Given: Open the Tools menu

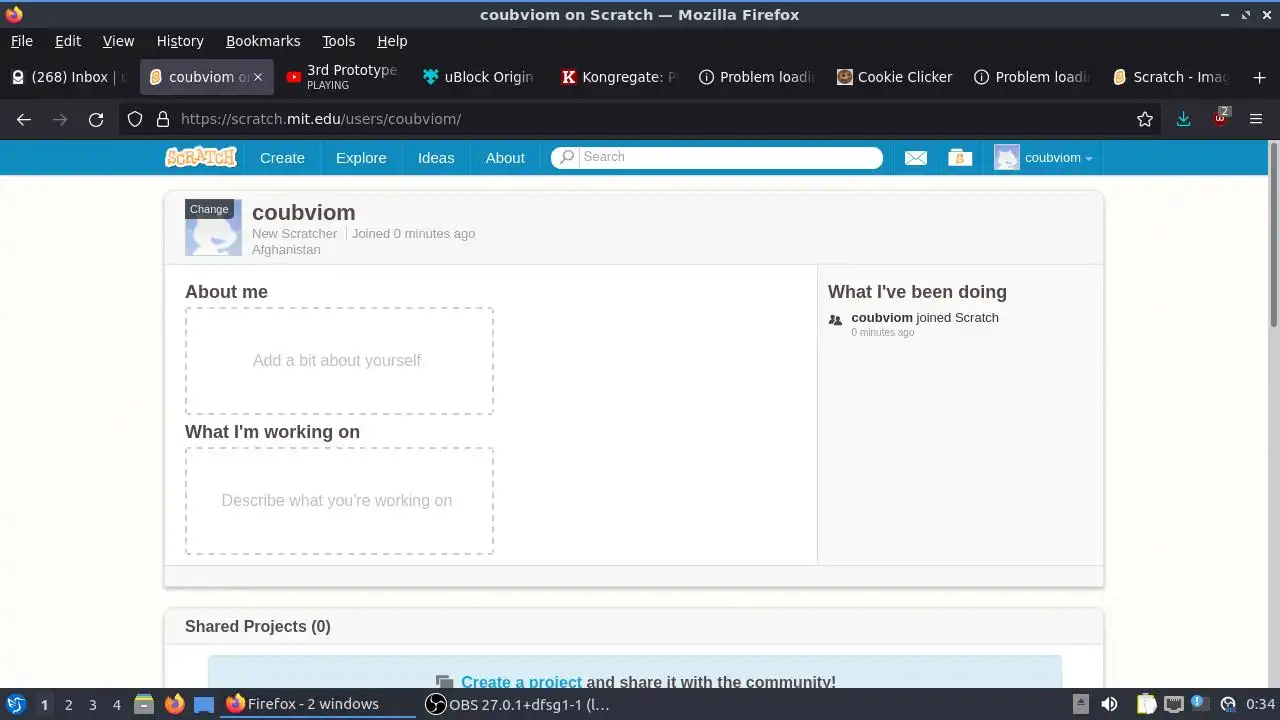Looking at the screenshot, I should pos(339,41).
